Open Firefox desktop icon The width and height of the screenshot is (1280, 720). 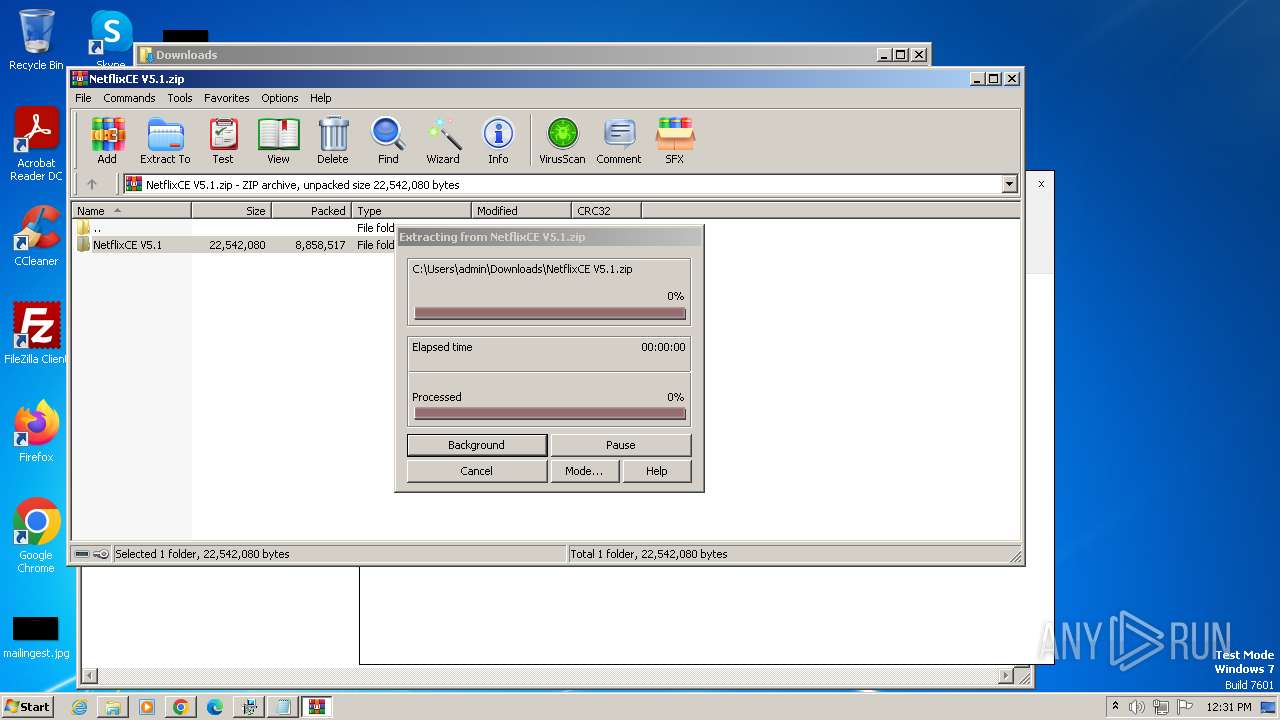click(x=36, y=431)
